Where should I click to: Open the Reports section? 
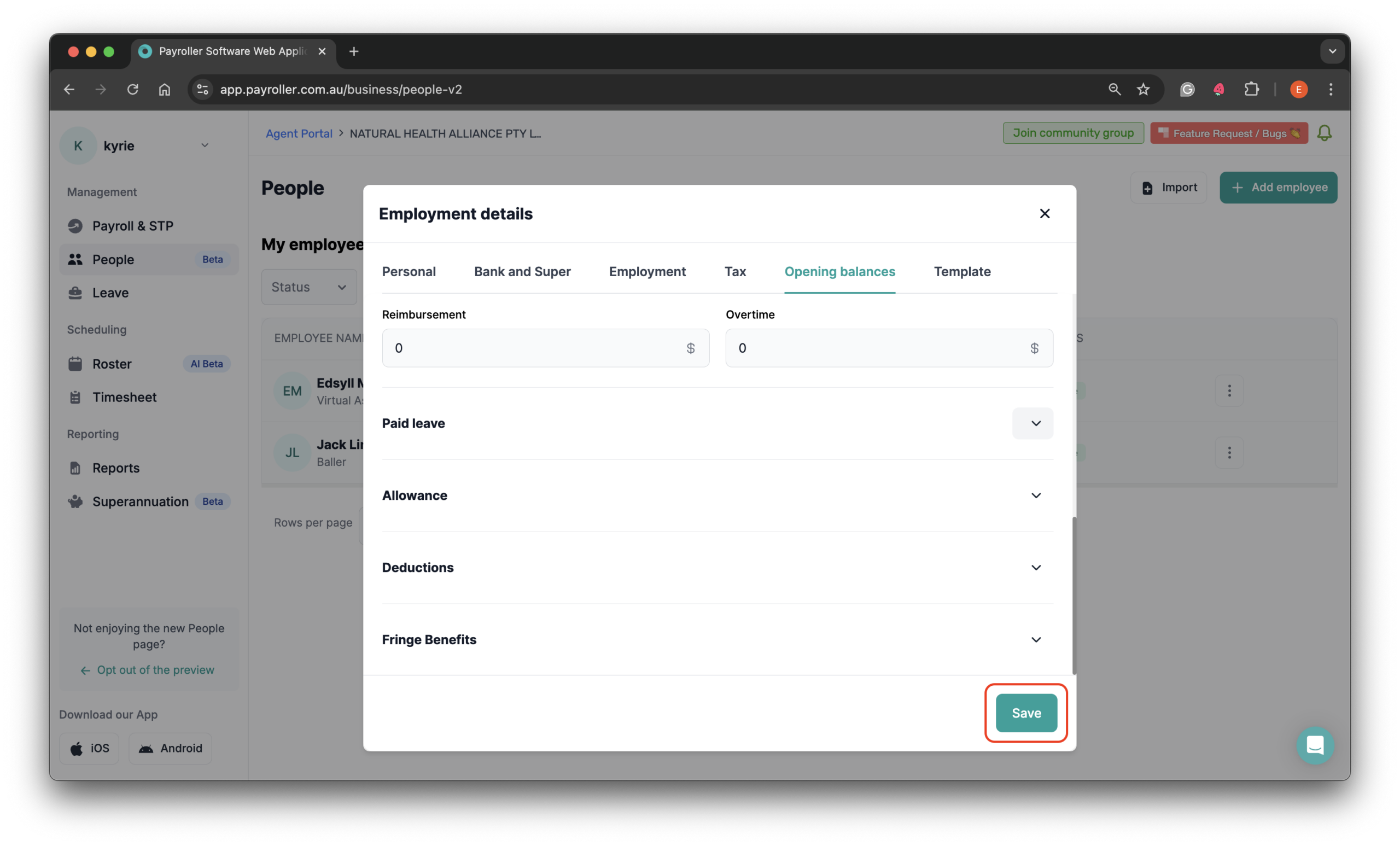(x=116, y=468)
